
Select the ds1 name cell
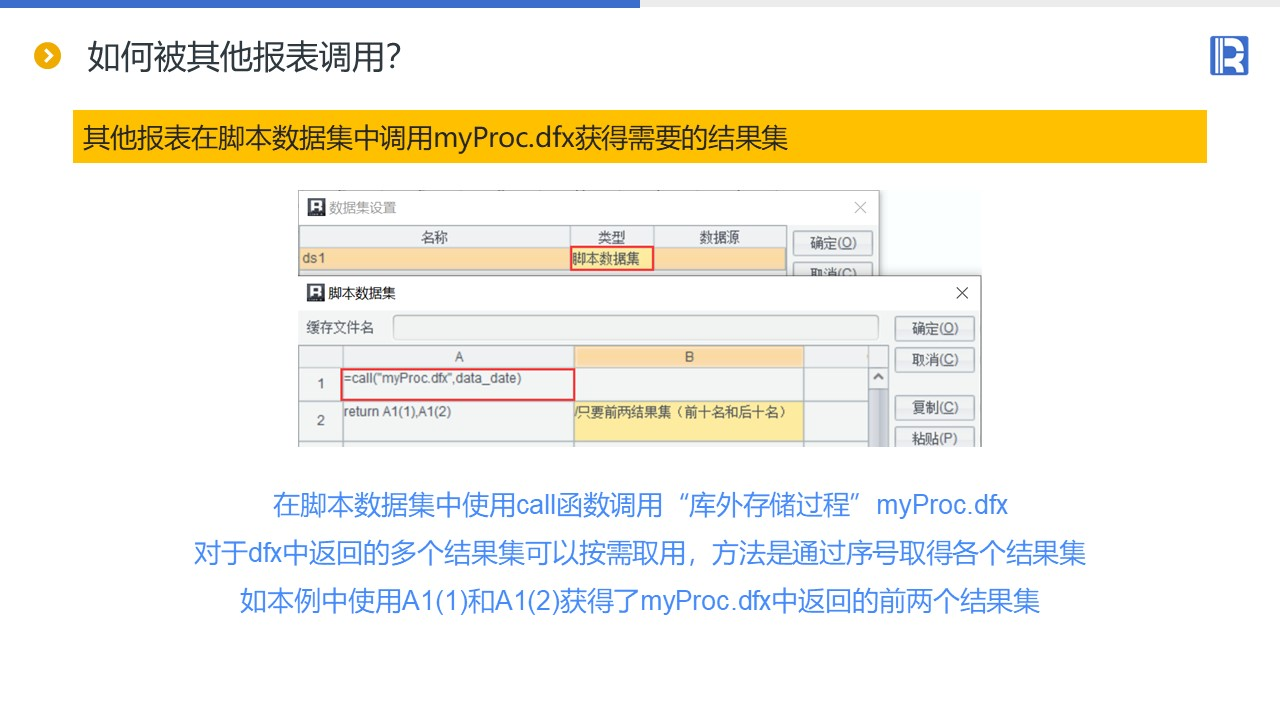(435, 259)
